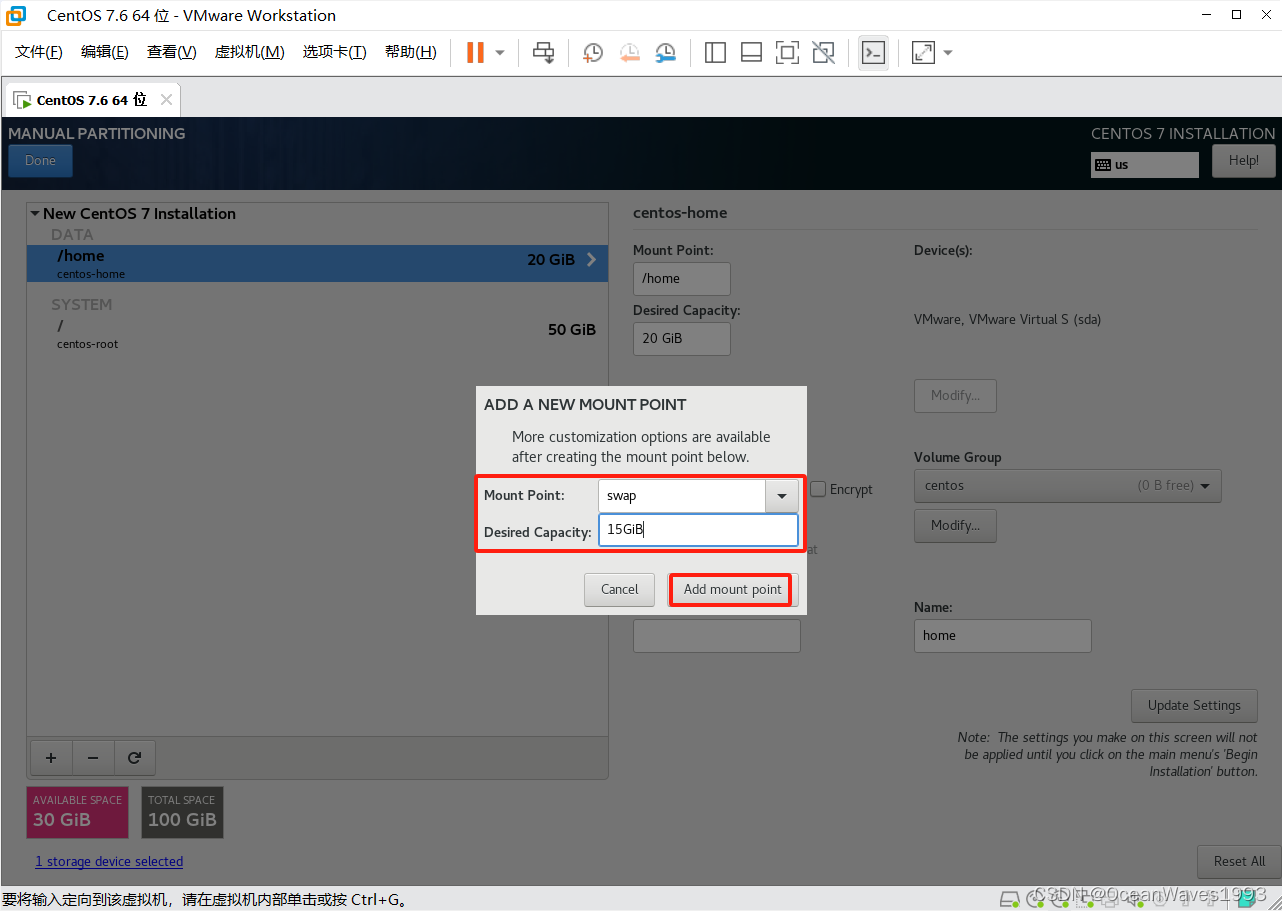The height and width of the screenshot is (911, 1282).
Task: Open the stretch display dropdown arrow
Action: click(x=948, y=52)
